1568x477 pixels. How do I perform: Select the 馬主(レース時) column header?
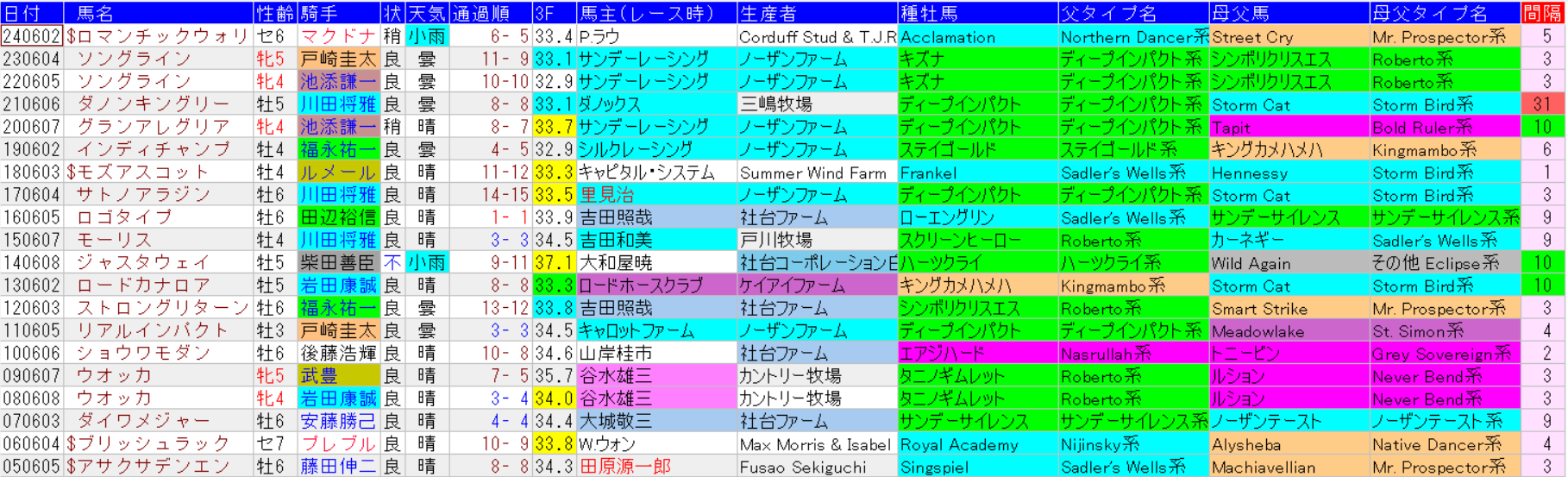click(x=656, y=13)
